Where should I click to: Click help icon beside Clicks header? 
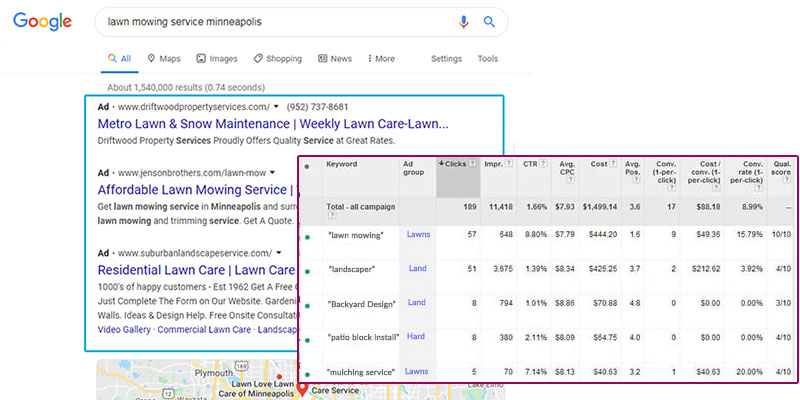(x=472, y=164)
